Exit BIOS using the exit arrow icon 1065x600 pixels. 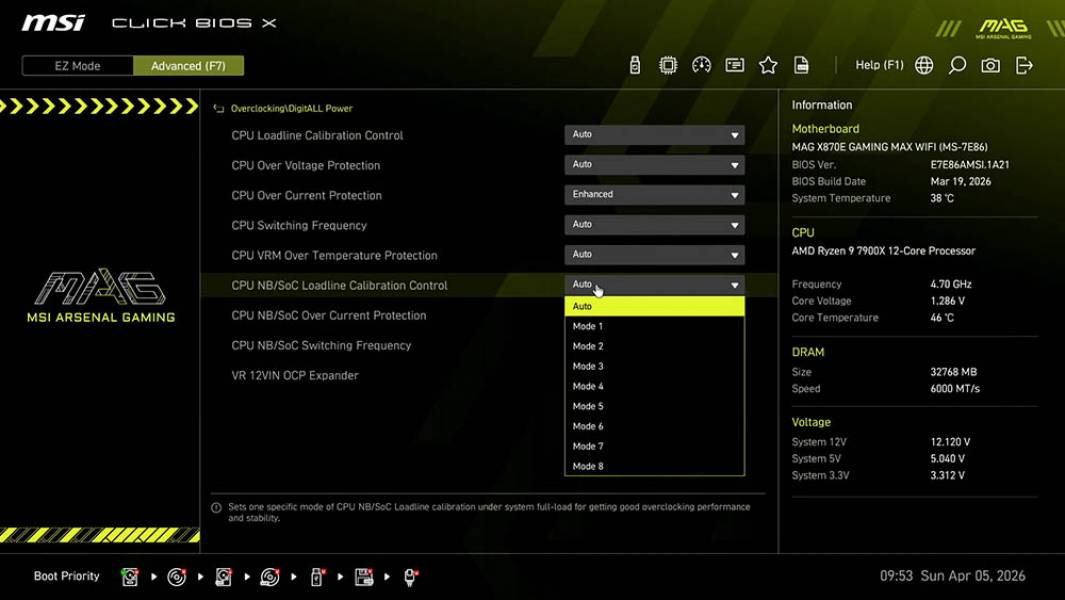click(x=1023, y=64)
